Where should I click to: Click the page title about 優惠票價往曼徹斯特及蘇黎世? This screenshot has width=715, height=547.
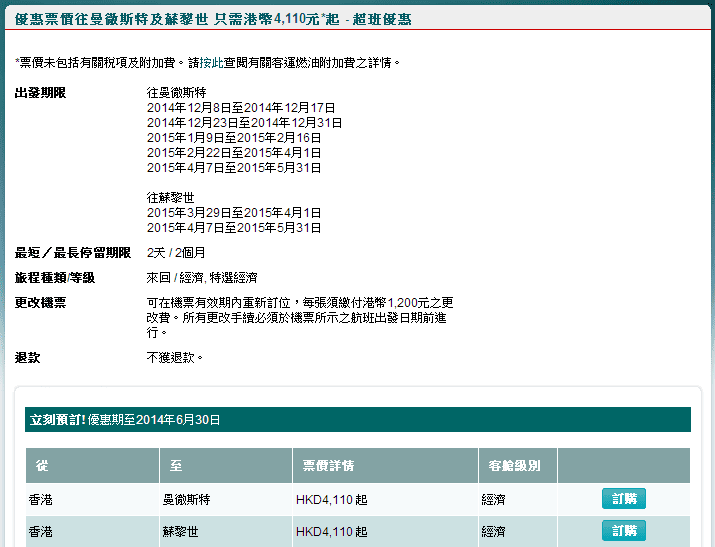[x=212, y=19]
